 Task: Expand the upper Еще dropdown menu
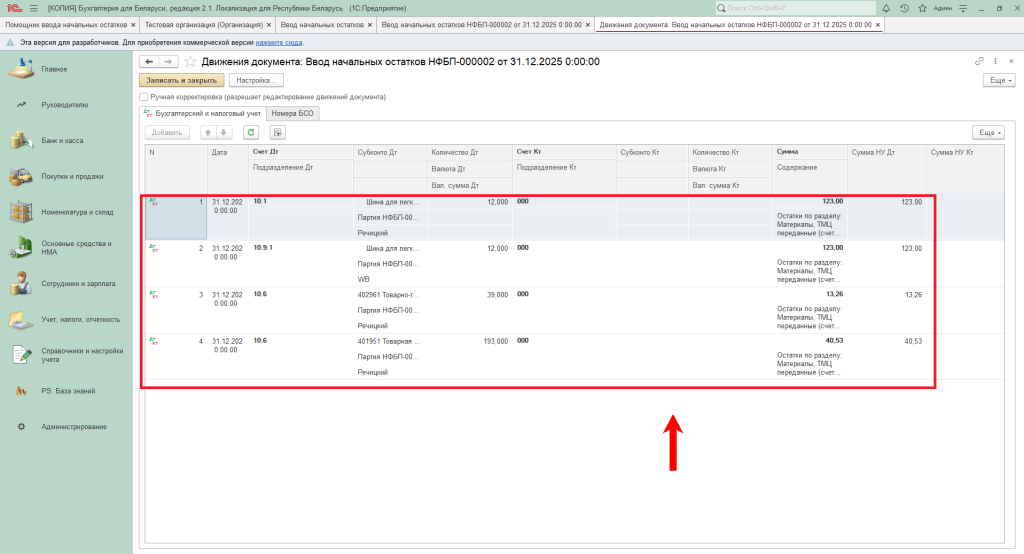[x=996, y=80]
